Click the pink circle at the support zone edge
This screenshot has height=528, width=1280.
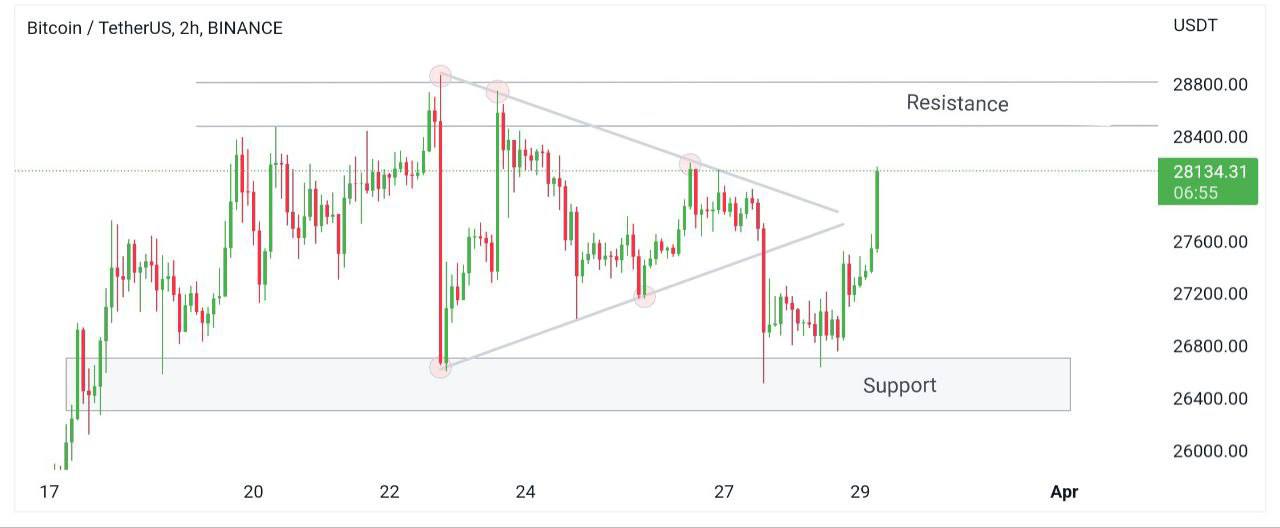(x=440, y=368)
